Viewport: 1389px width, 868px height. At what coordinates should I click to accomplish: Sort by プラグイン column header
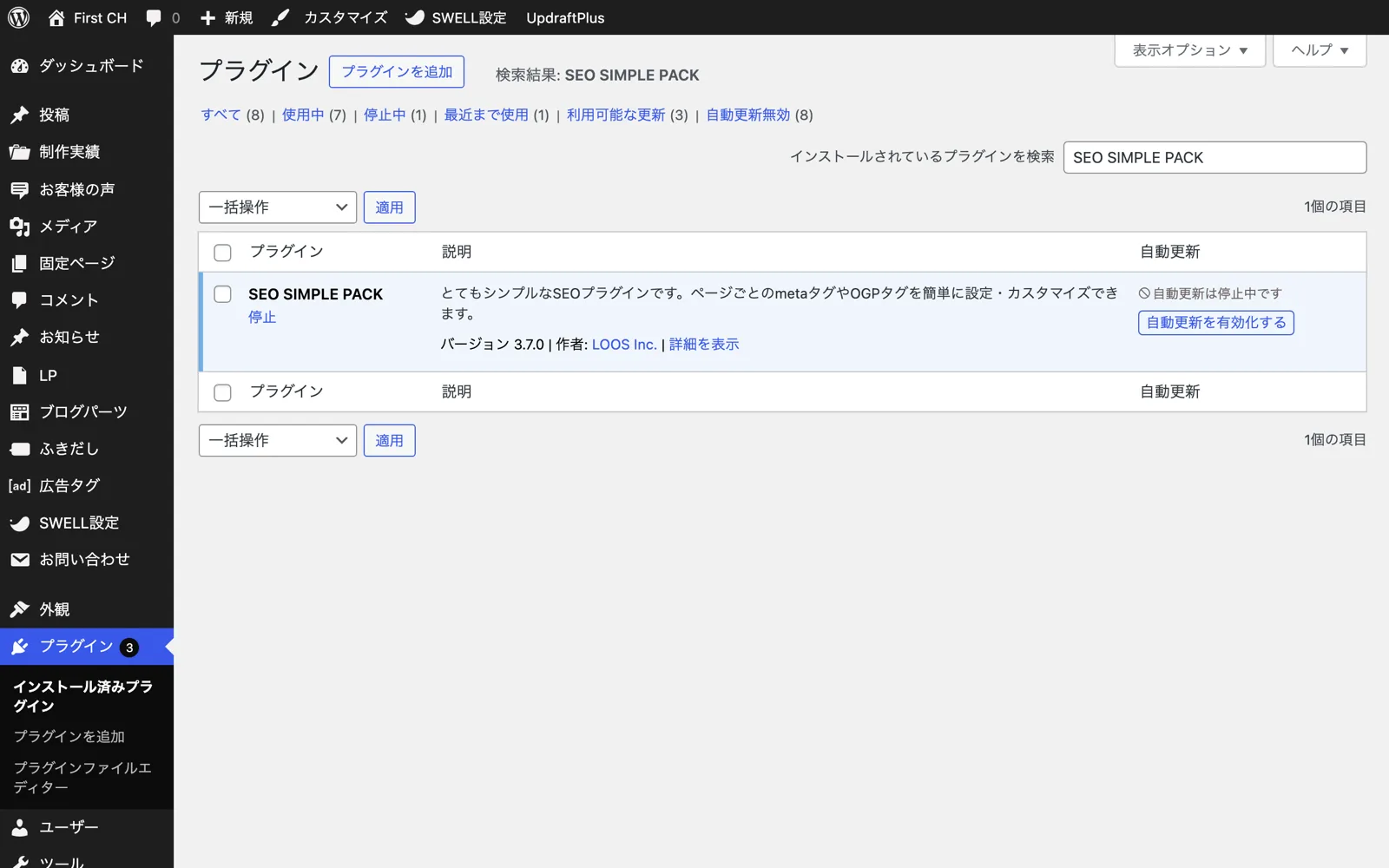(286, 252)
